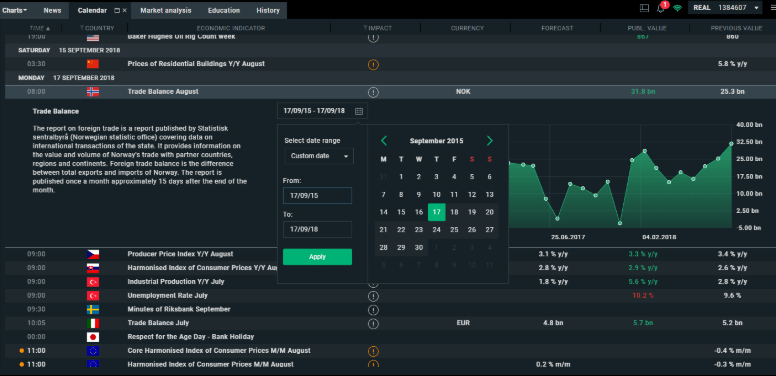Select day 24 in September 2015 calendar
The image size is (776, 376).
click(x=436, y=230)
